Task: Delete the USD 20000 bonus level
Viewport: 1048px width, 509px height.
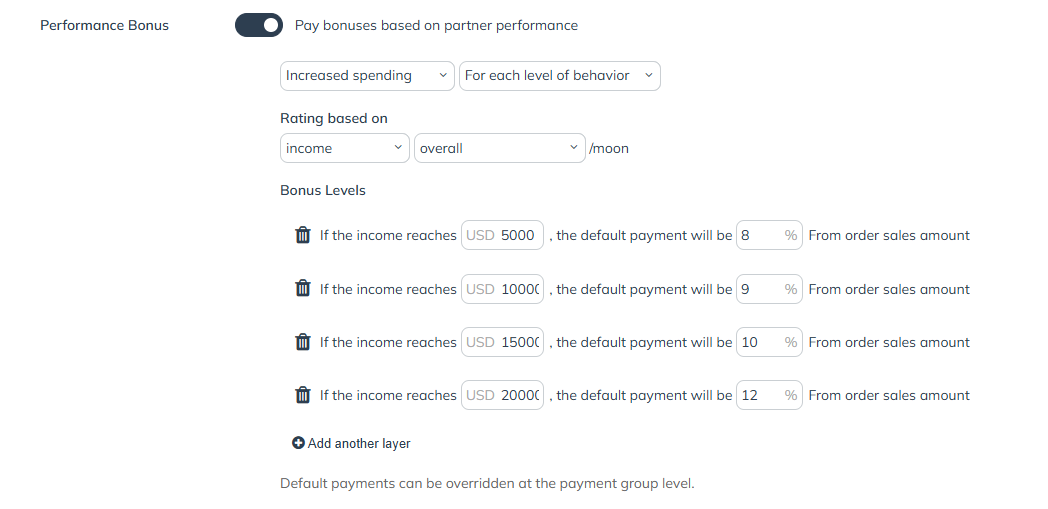Action: point(303,395)
